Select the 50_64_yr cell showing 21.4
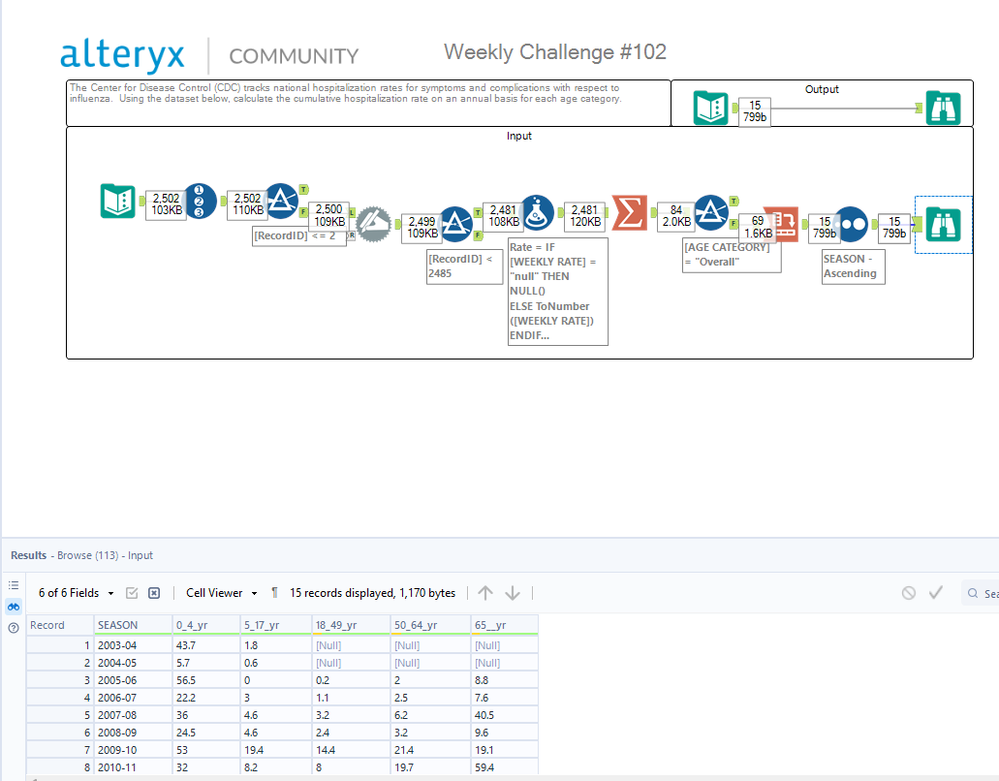Screen dimensions: 999x781 click(x=431, y=750)
